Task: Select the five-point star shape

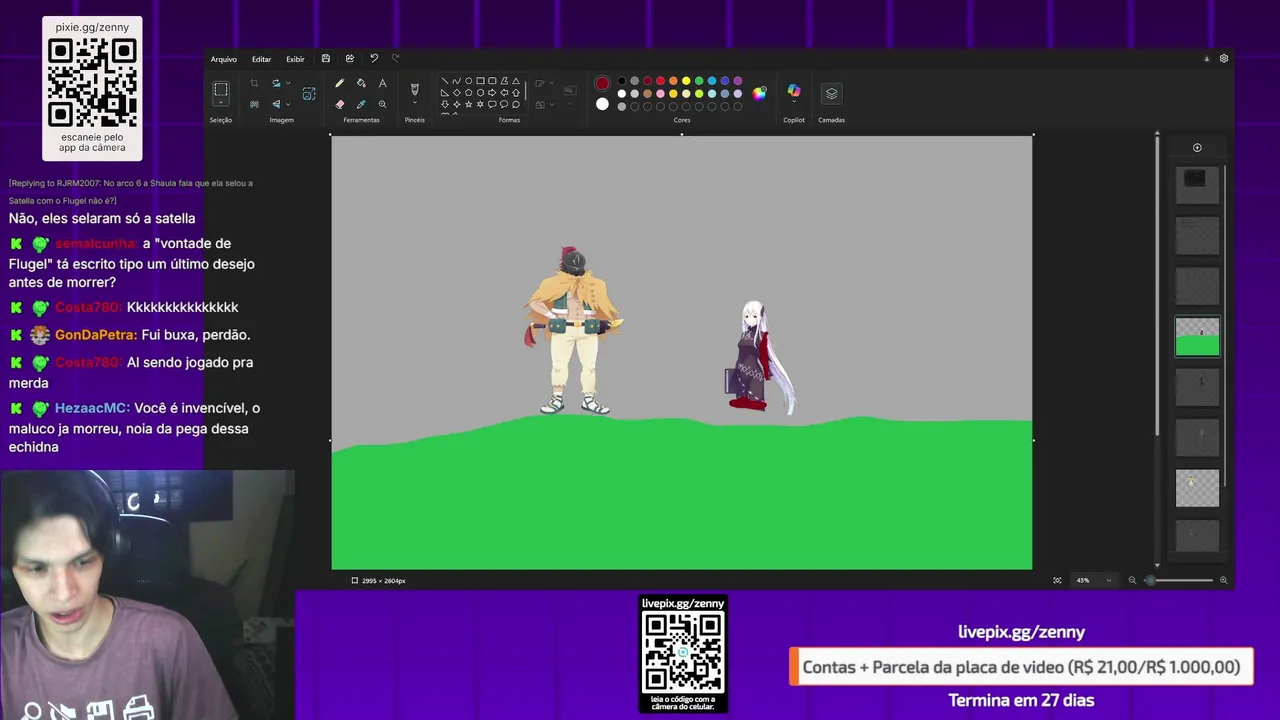Action: coord(468,104)
